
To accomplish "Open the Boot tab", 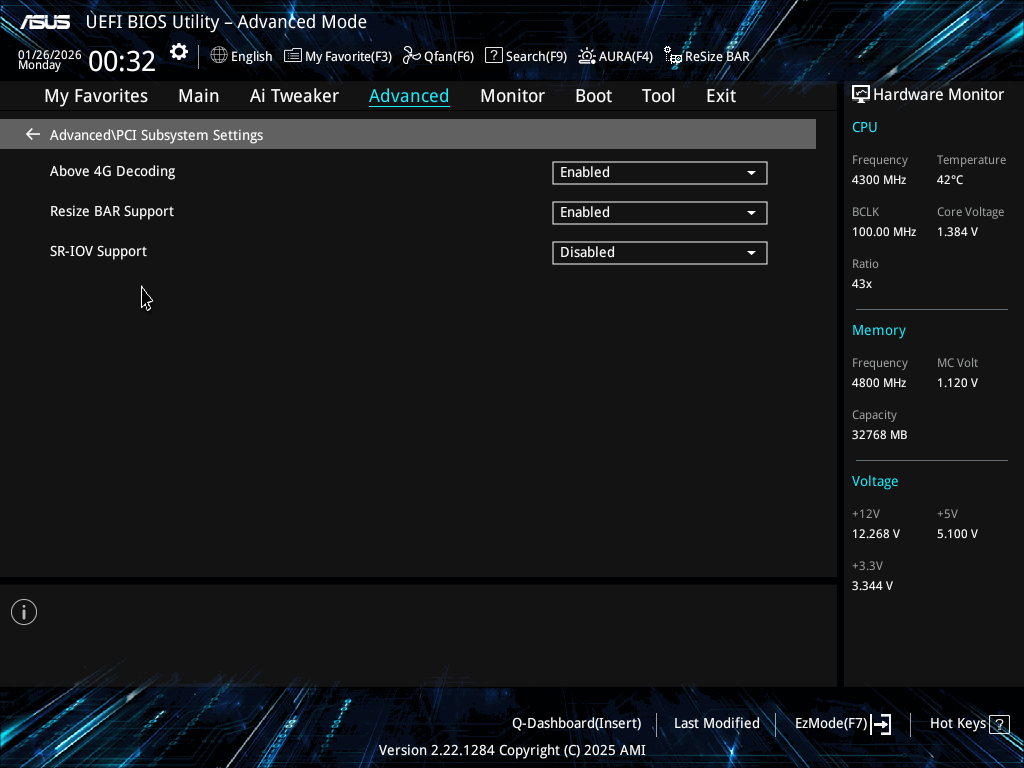I will [x=593, y=96].
